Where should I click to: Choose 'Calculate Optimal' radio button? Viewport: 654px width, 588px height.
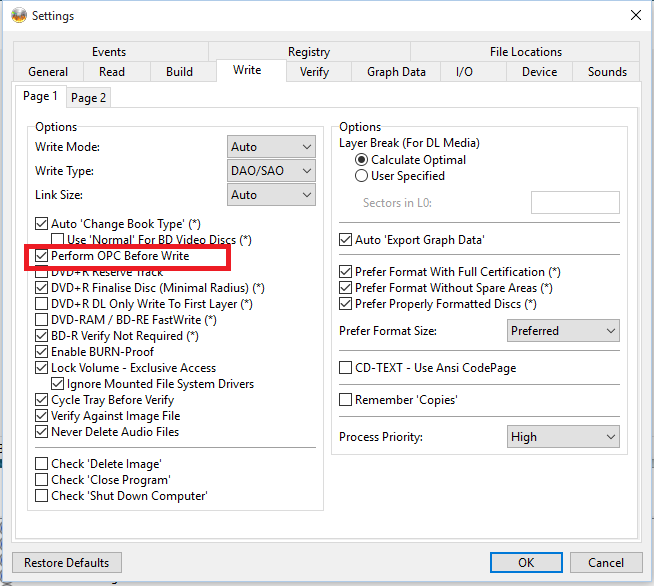click(362, 160)
